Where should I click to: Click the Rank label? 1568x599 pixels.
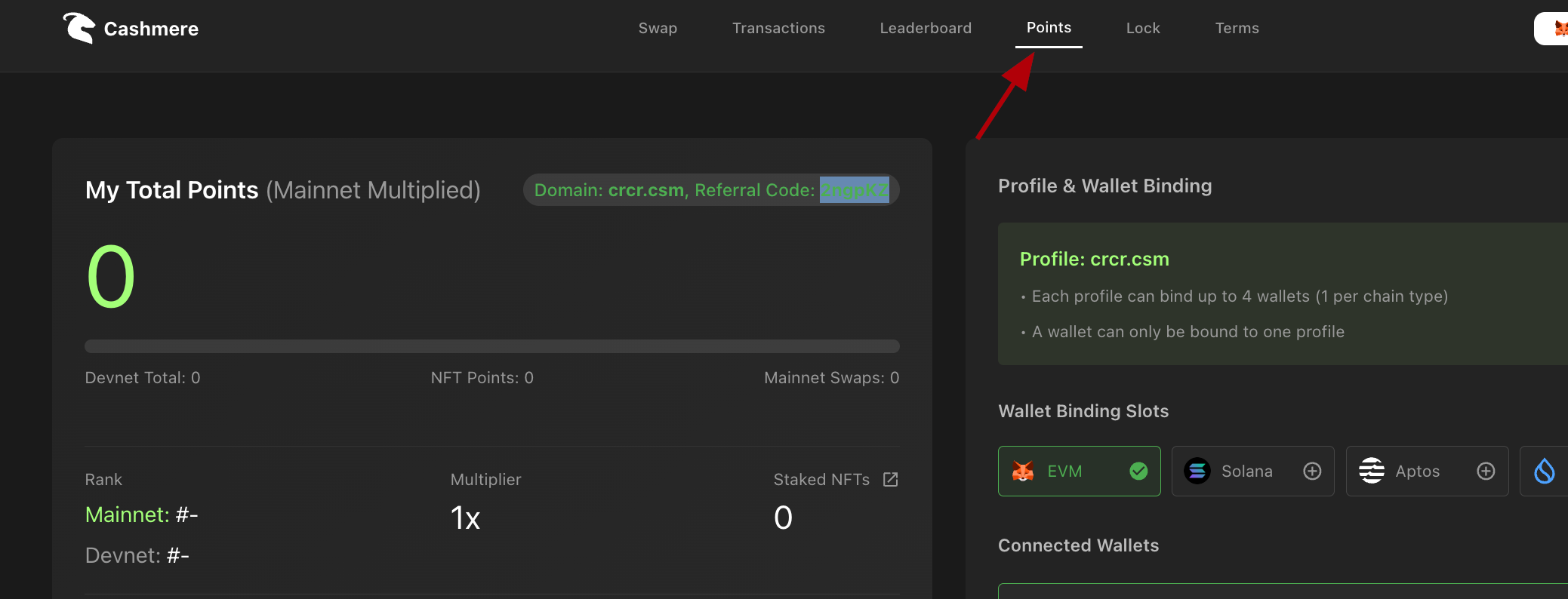(x=103, y=480)
